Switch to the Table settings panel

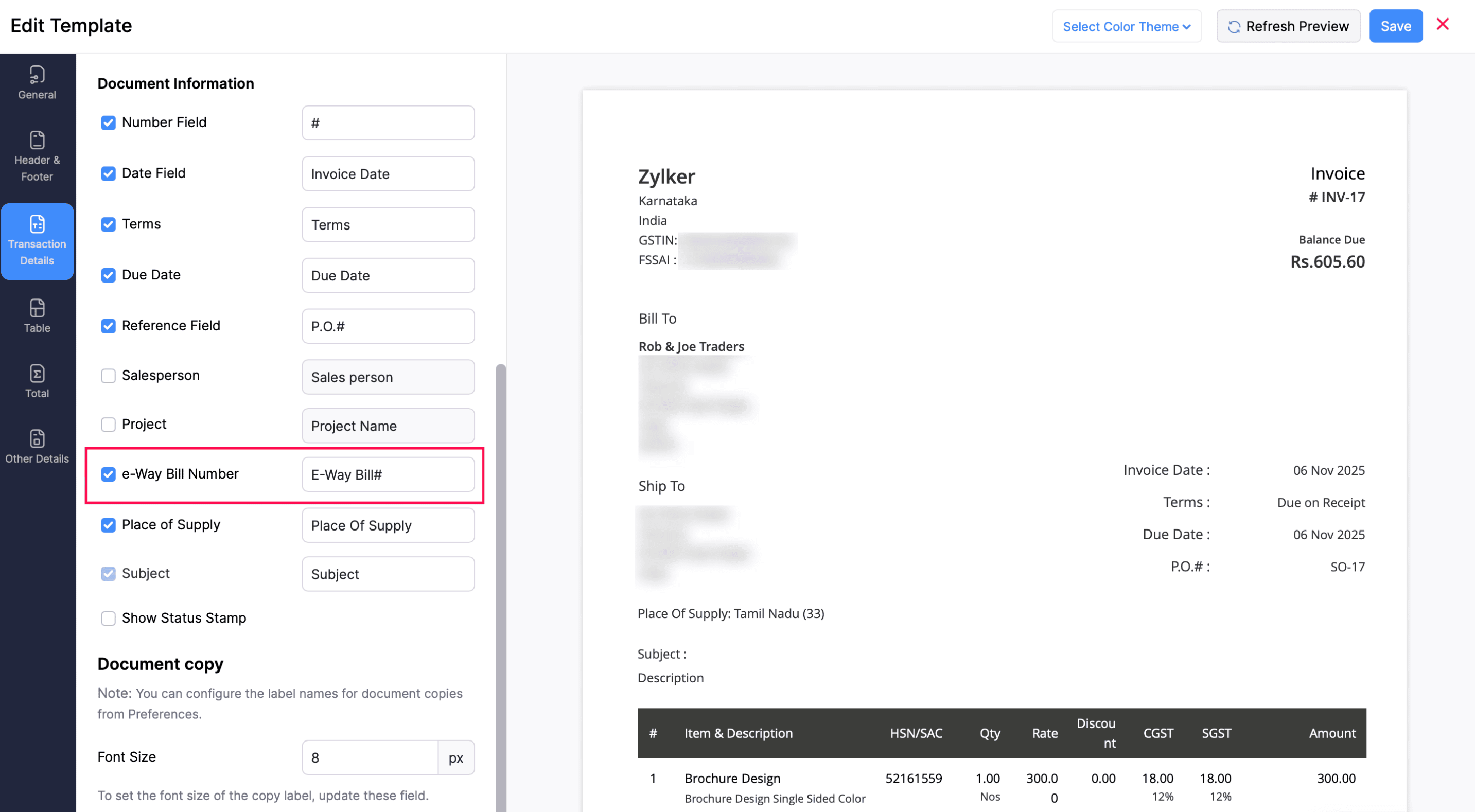[36, 316]
